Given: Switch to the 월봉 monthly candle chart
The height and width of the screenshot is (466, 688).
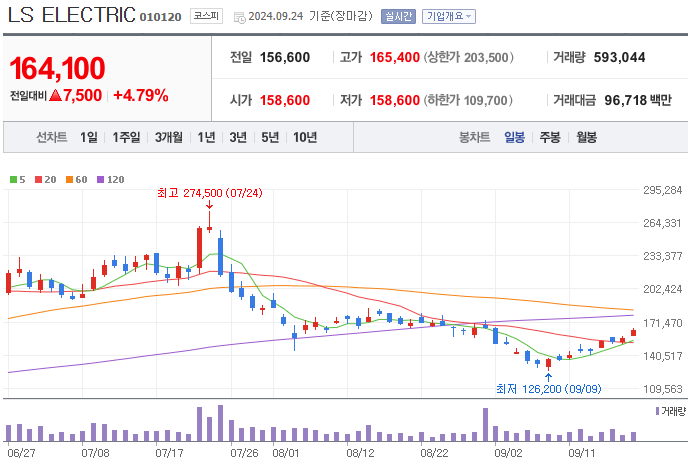Looking at the screenshot, I should pos(587,137).
